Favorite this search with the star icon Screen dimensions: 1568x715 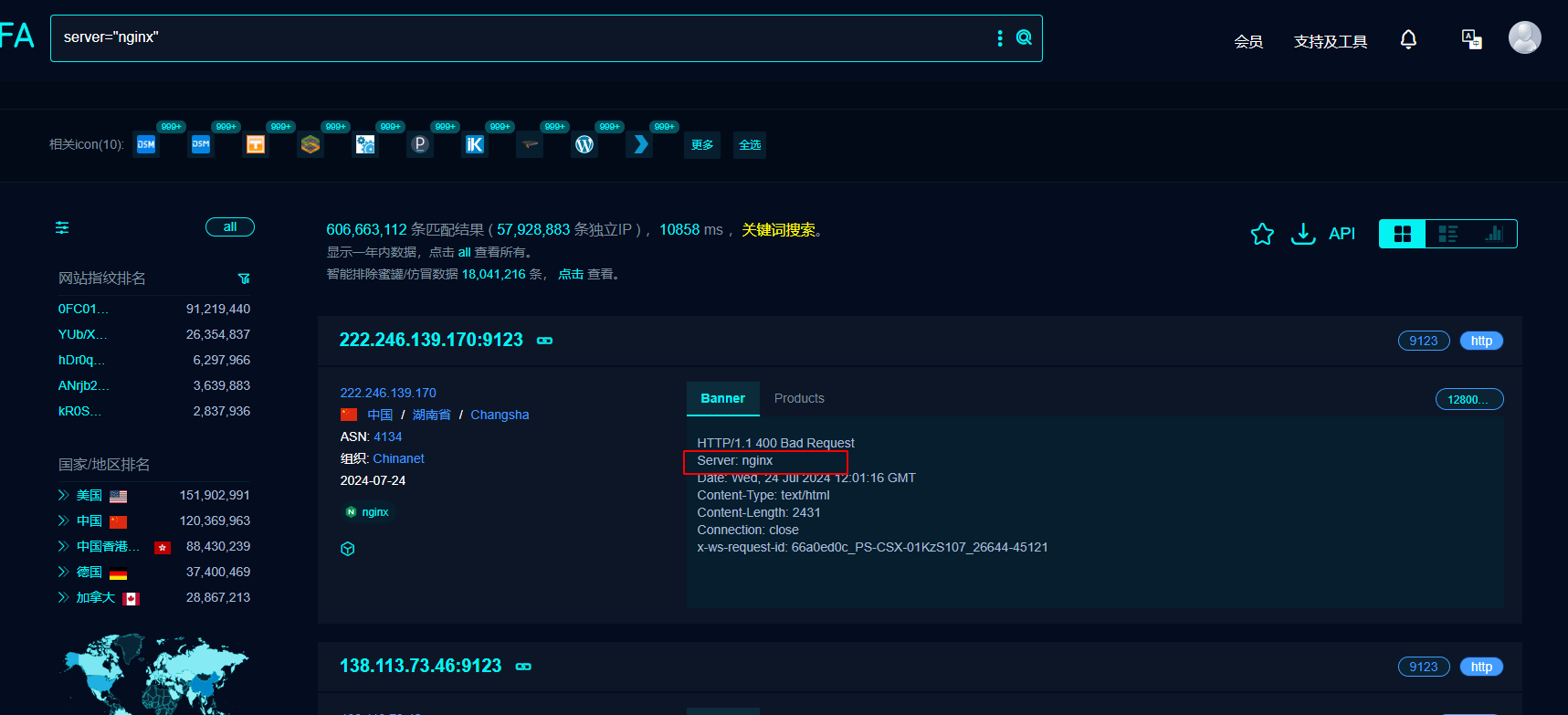[1262, 234]
